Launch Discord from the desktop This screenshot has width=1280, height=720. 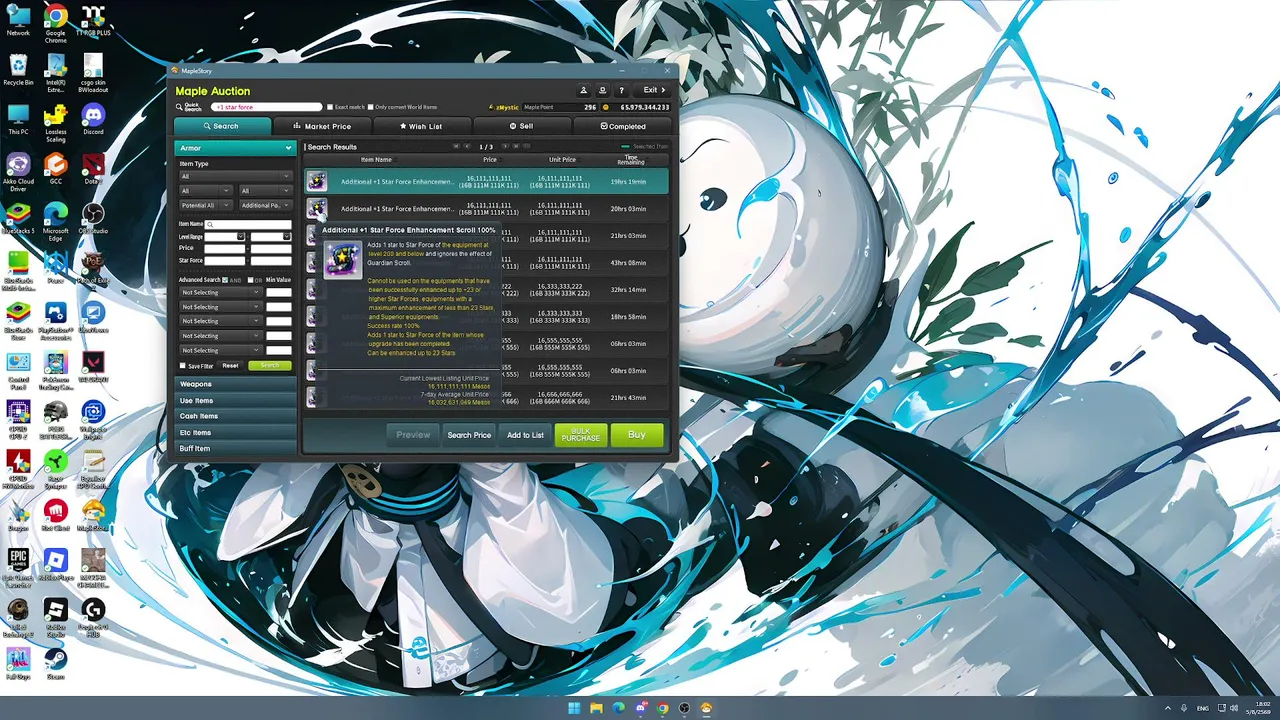coord(93,118)
